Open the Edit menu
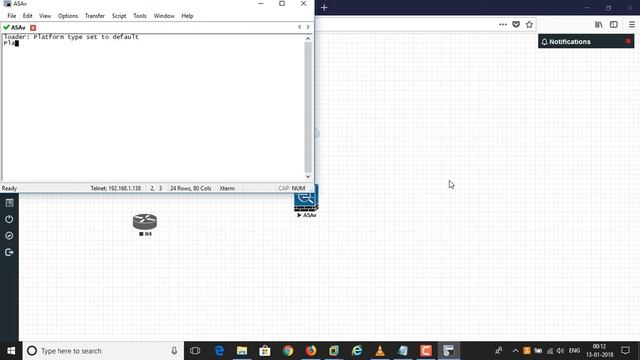This screenshot has width=640, height=360. [x=27, y=16]
